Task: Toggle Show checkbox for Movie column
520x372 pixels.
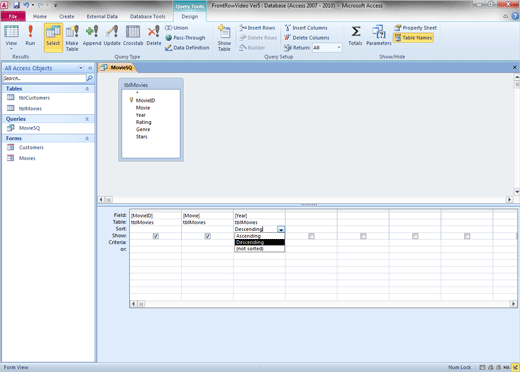Action: [x=208, y=236]
